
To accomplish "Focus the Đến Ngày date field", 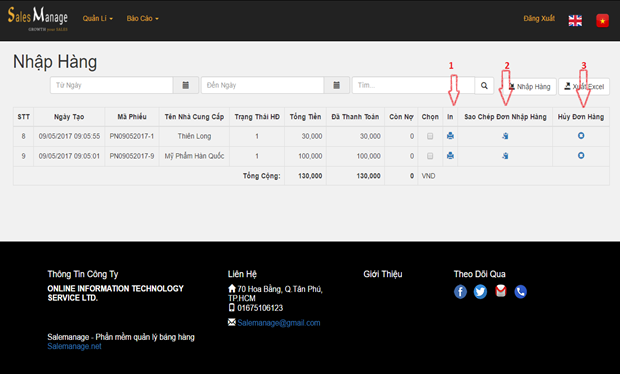I will tap(263, 85).
